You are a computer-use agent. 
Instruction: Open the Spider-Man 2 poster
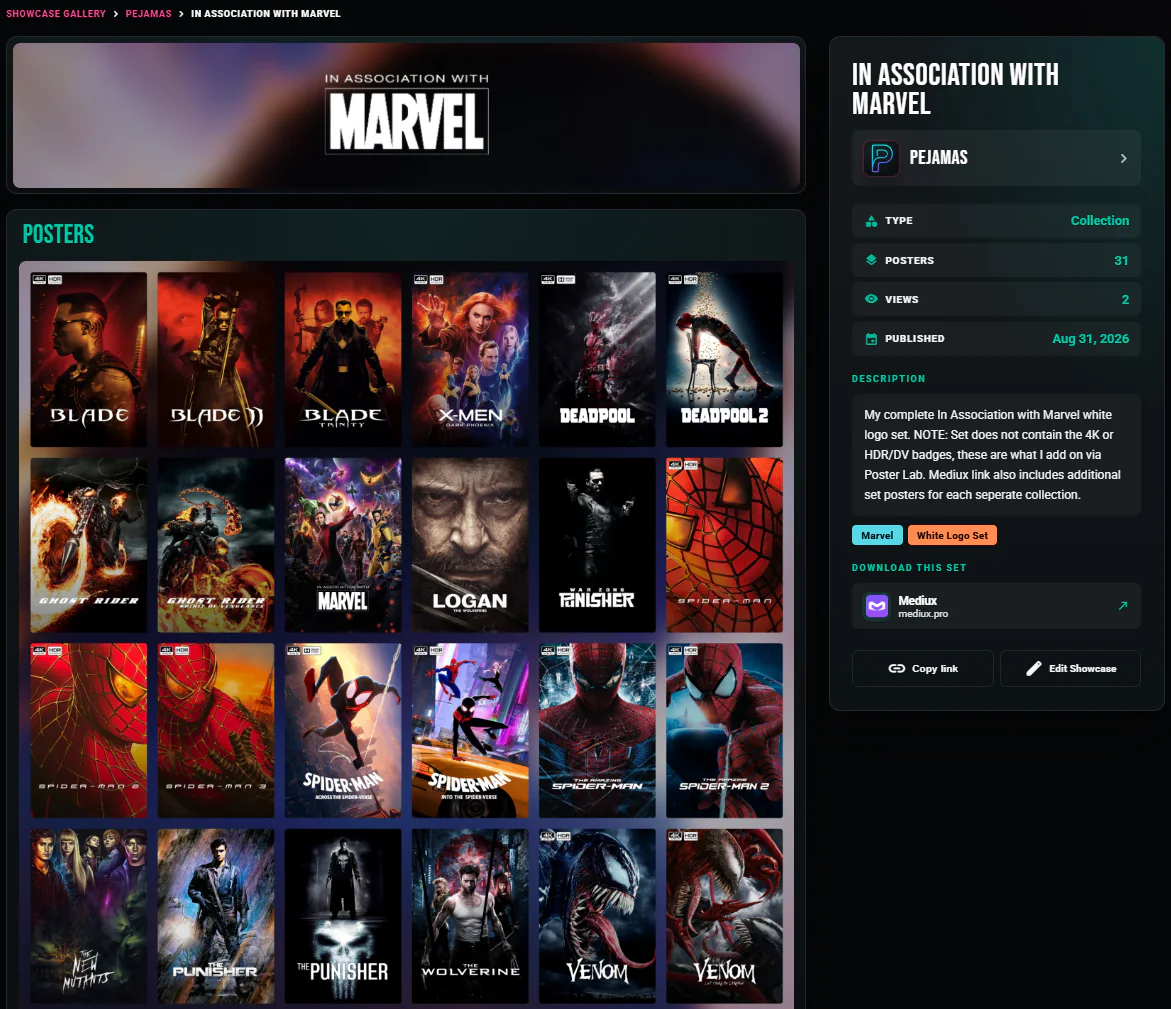coord(89,730)
